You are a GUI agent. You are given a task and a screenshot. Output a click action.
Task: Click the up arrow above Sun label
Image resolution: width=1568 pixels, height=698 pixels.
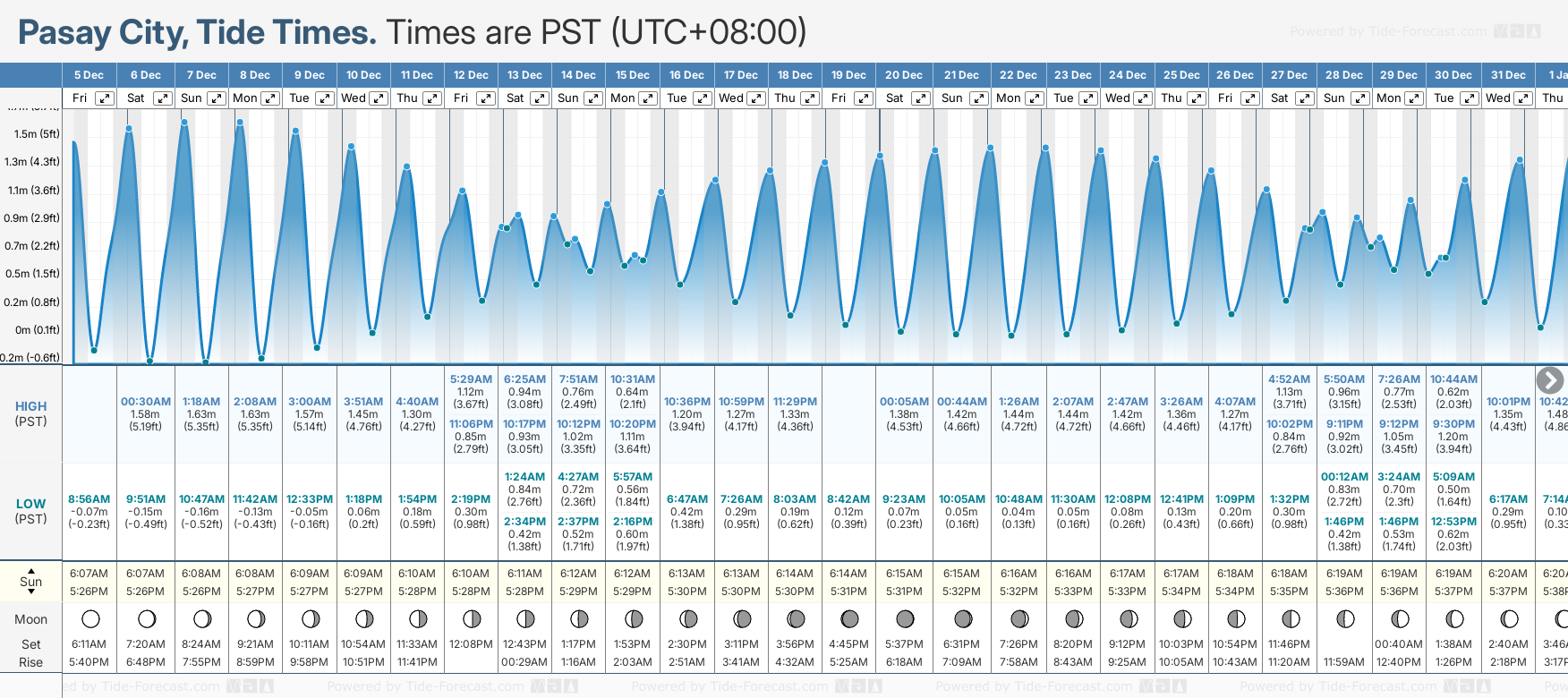click(x=31, y=570)
